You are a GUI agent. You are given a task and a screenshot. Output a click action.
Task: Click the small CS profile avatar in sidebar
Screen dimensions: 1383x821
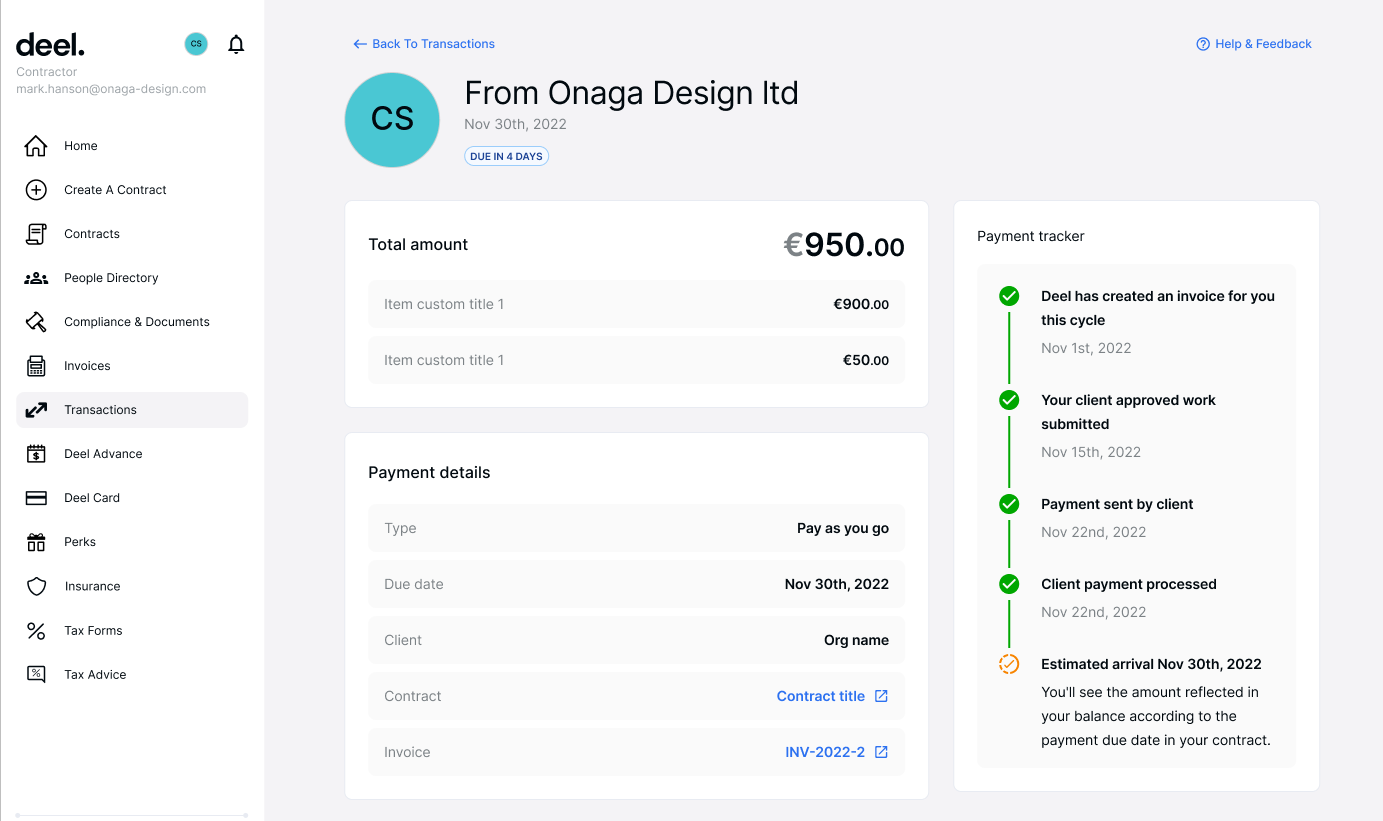196,44
